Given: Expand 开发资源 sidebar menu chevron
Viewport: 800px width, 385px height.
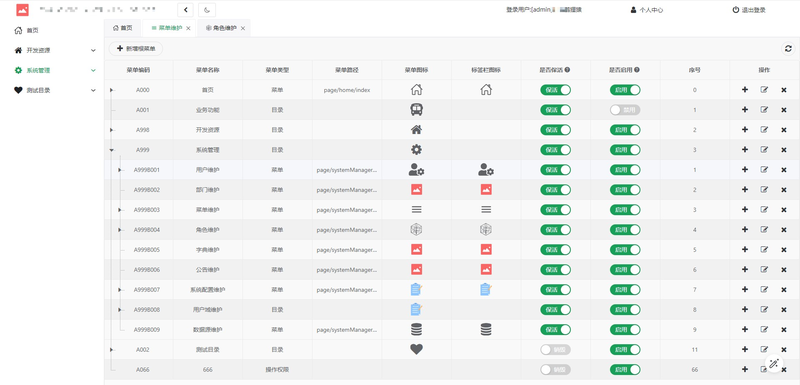Looking at the screenshot, I should coord(93,50).
